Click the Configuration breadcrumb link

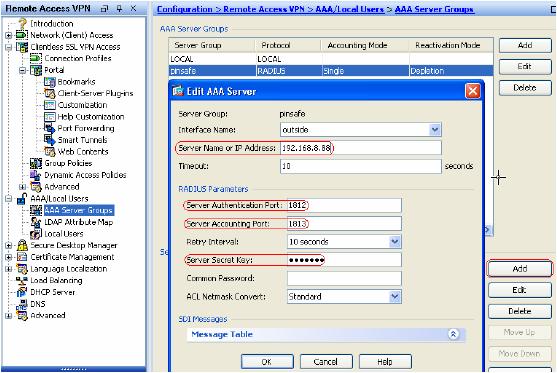tap(184, 9)
